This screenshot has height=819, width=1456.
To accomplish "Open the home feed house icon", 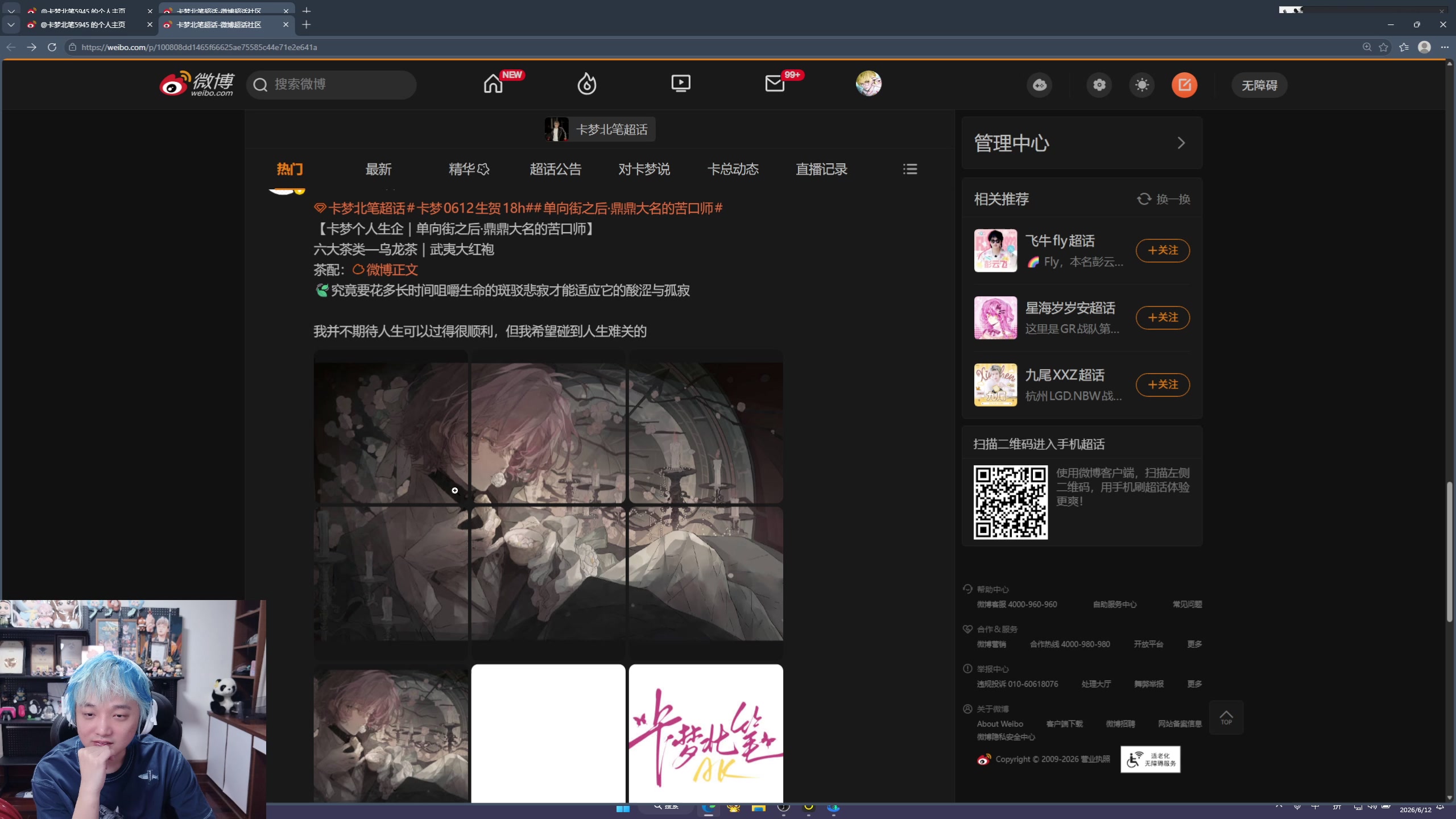I will pyautogui.click(x=493, y=84).
